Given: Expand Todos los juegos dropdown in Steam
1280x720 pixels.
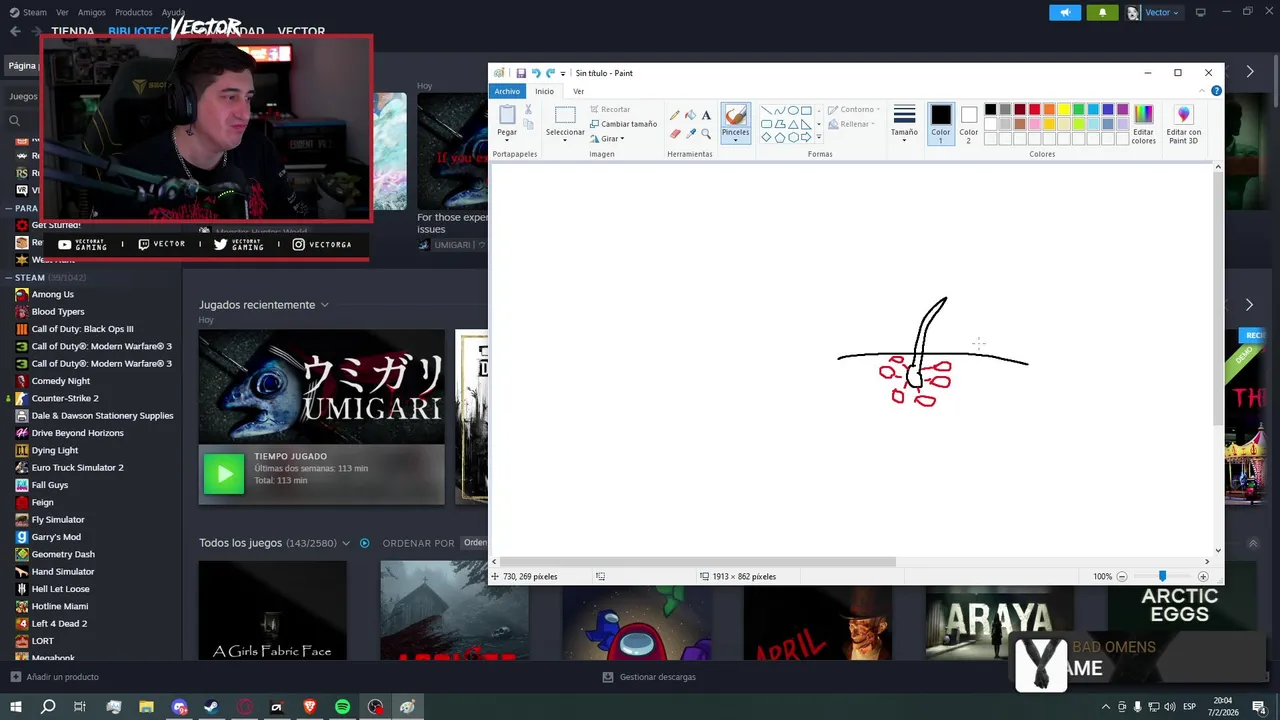Looking at the screenshot, I should pos(346,543).
